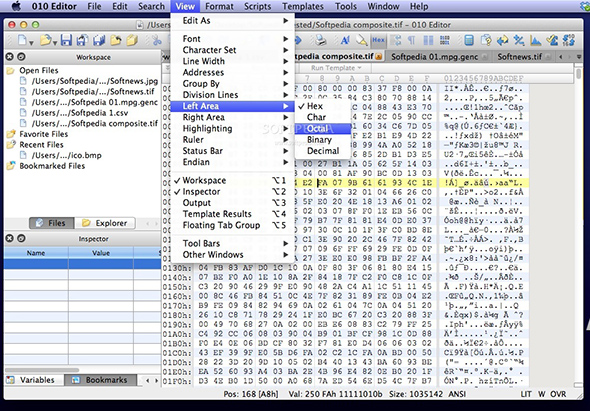This screenshot has width=590, height=411.
Task: Float the Inspector panel with round button
Action: [21, 238]
